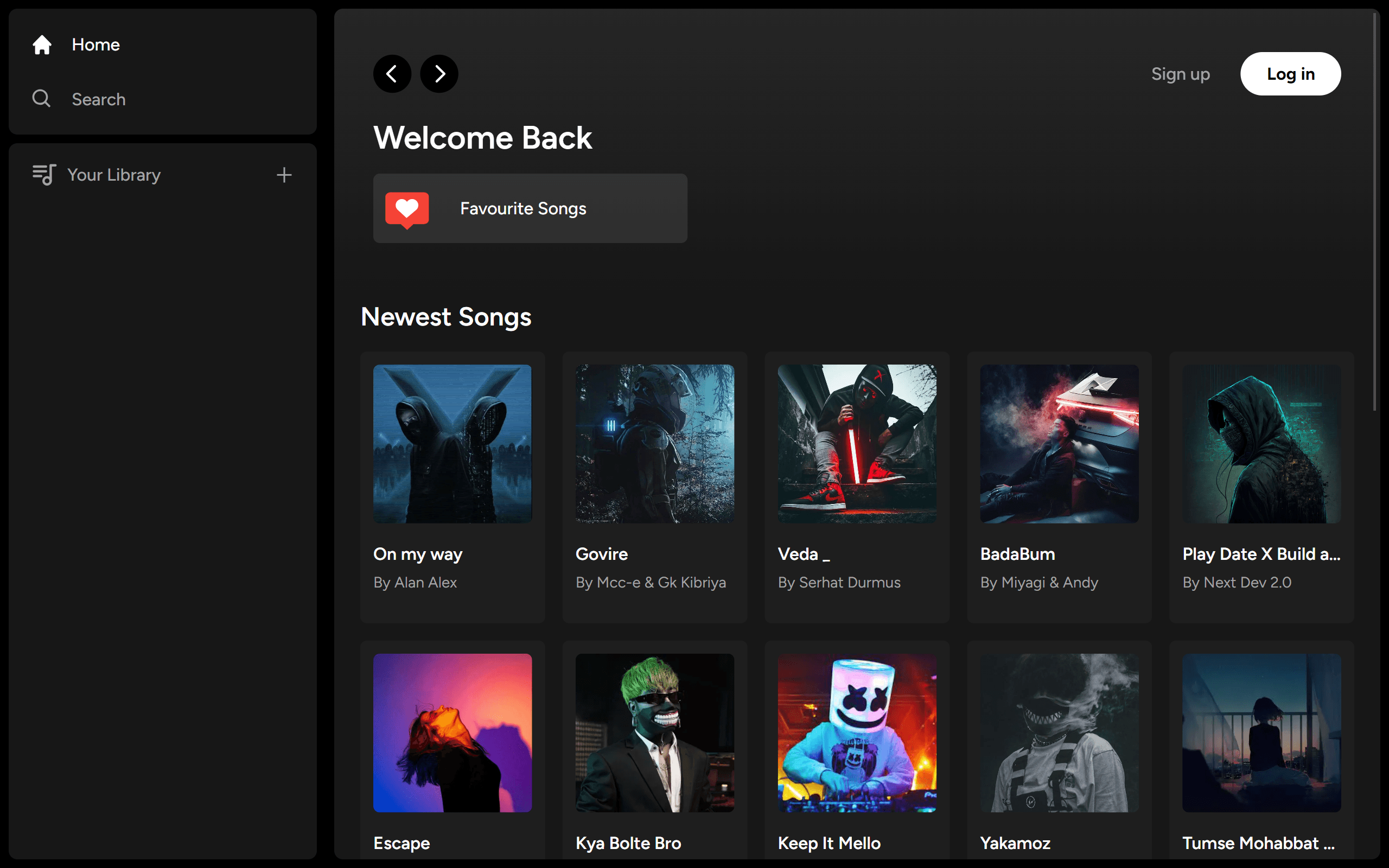Click the Tumse Mohabbat cover art
The width and height of the screenshot is (1389, 868).
pyautogui.click(x=1261, y=733)
